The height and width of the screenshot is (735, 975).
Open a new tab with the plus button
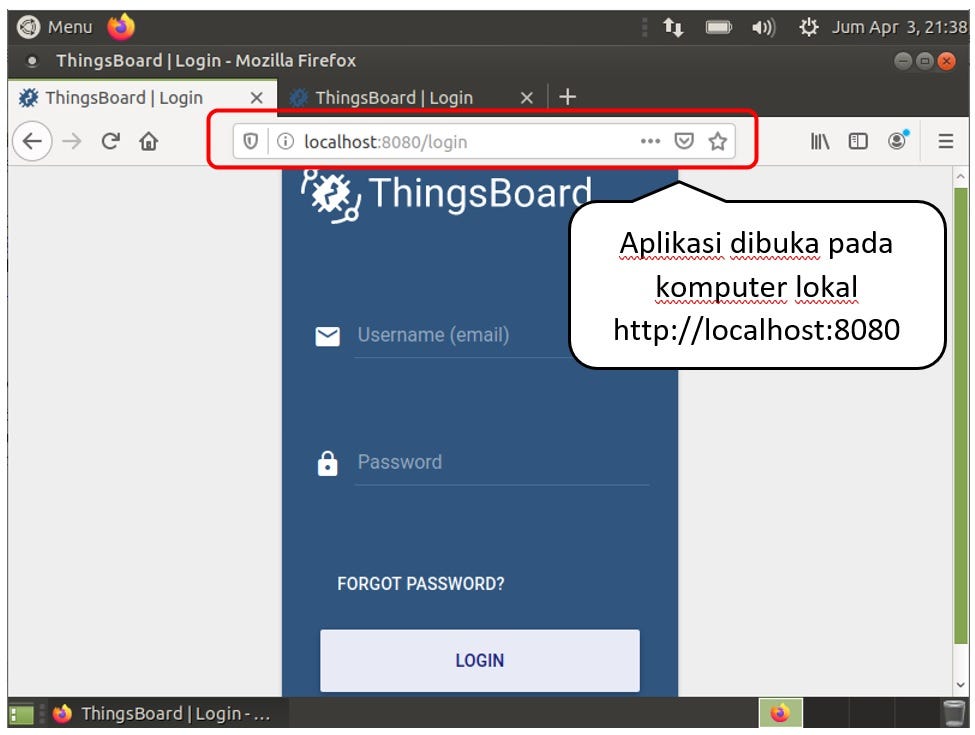(567, 97)
